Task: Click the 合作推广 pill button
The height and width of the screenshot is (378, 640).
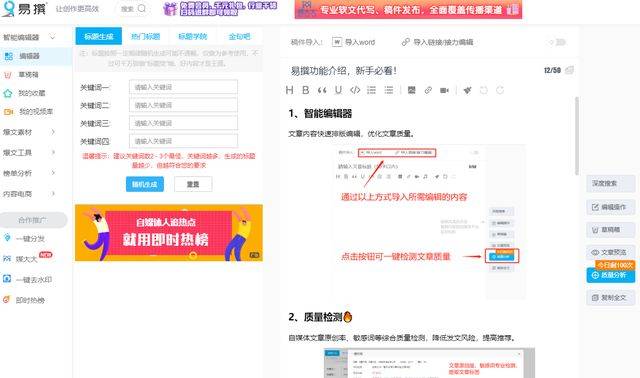Action: pyautogui.click(x=33, y=220)
